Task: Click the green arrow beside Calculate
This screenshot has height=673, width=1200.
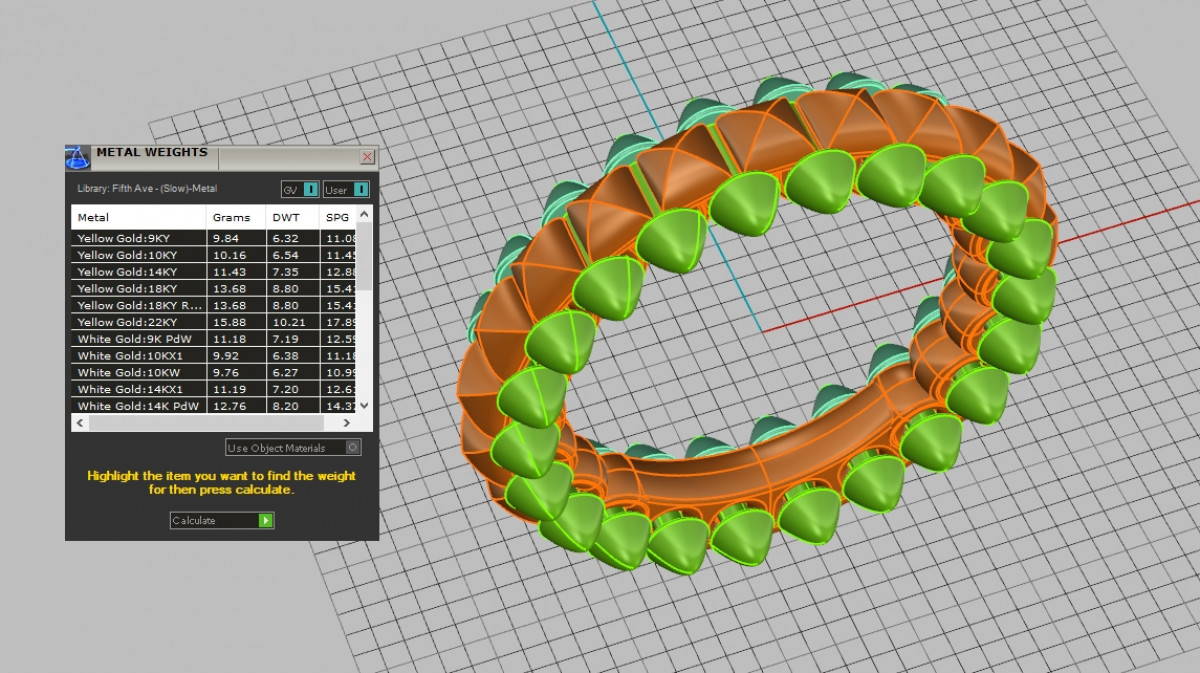Action: coord(265,520)
